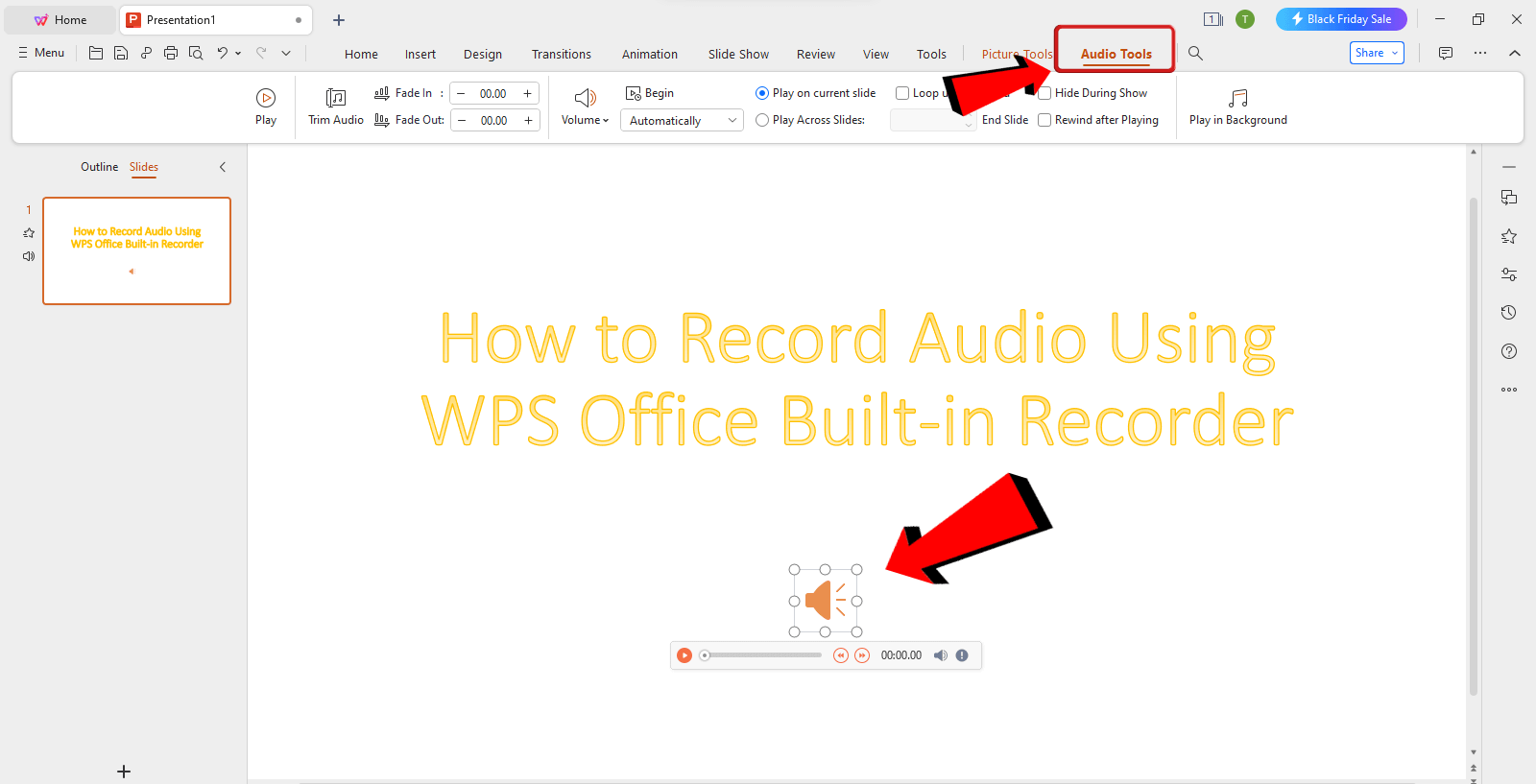This screenshot has height=784, width=1536.
Task: Enable the Rewind after Playing checkbox
Action: pos(1044,120)
